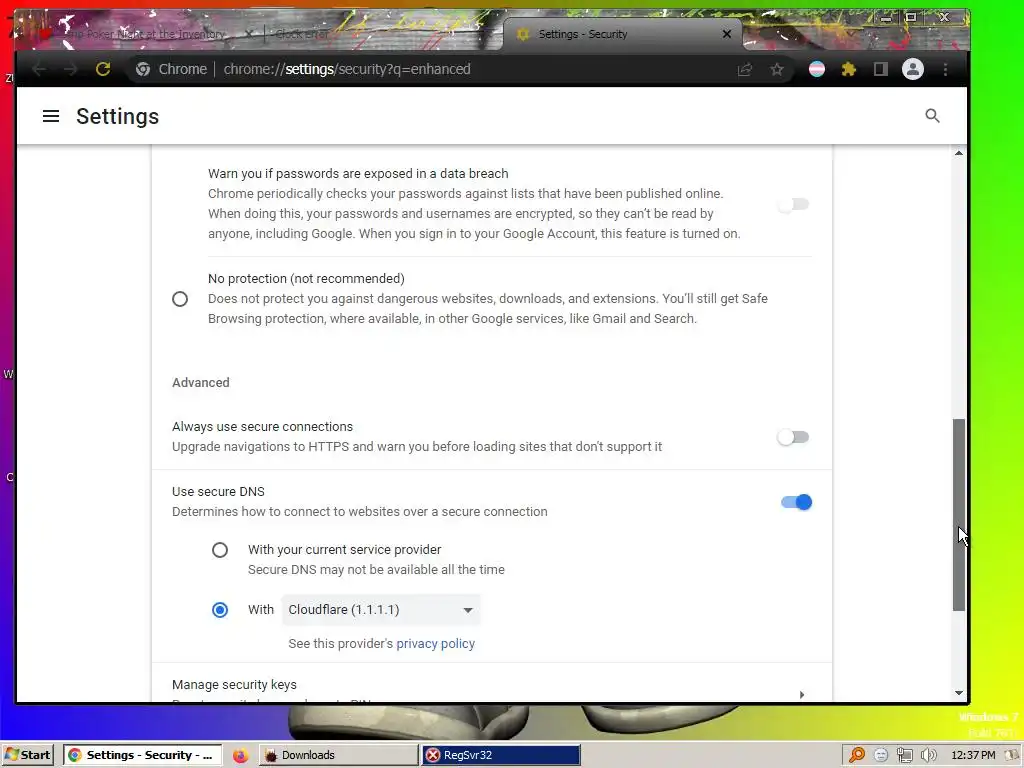The width and height of the screenshot is (1024, 768).
Task: Open the provider's privacy policy link
Action: (436, 644)
